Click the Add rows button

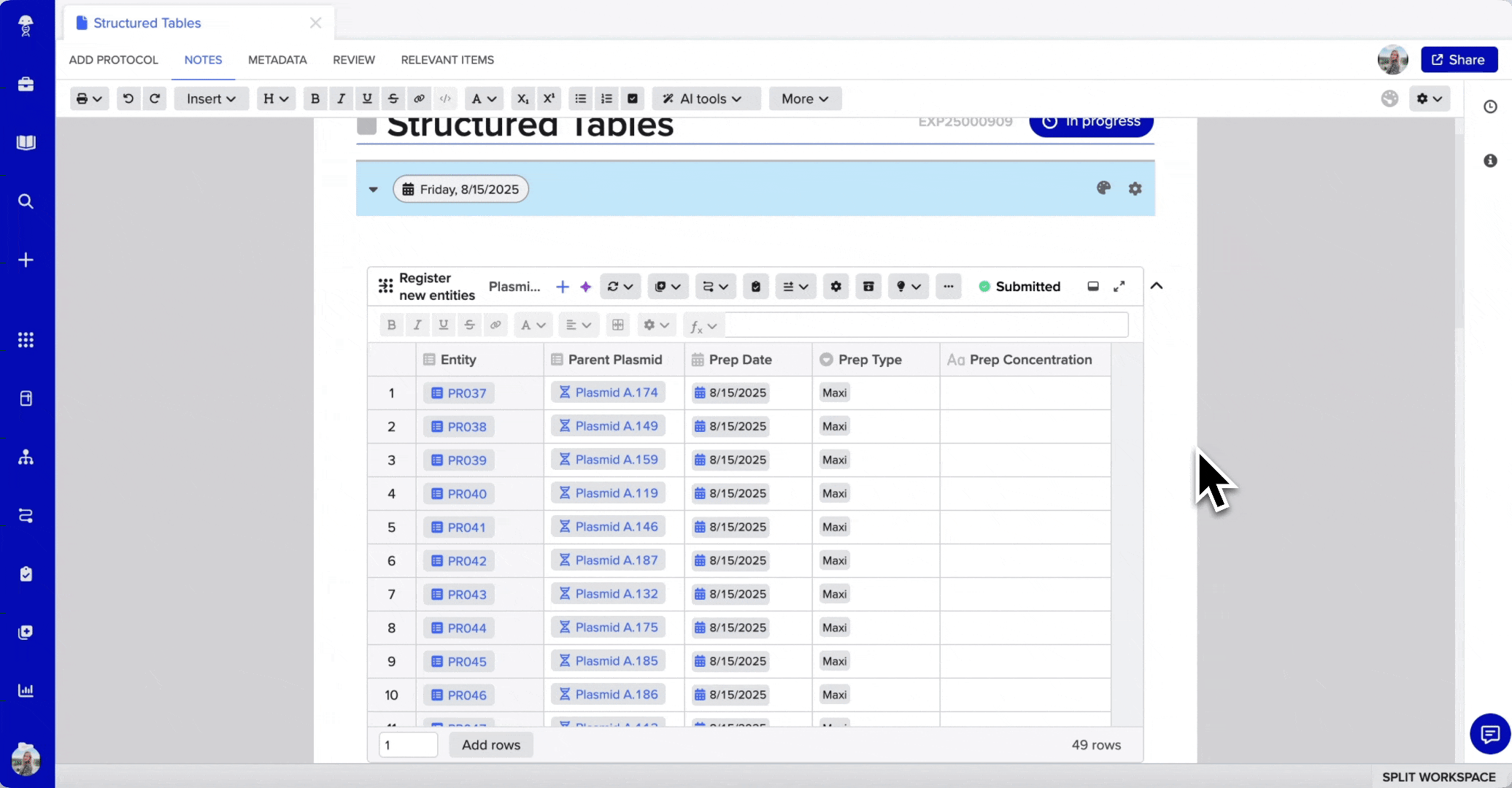(490, 745)
